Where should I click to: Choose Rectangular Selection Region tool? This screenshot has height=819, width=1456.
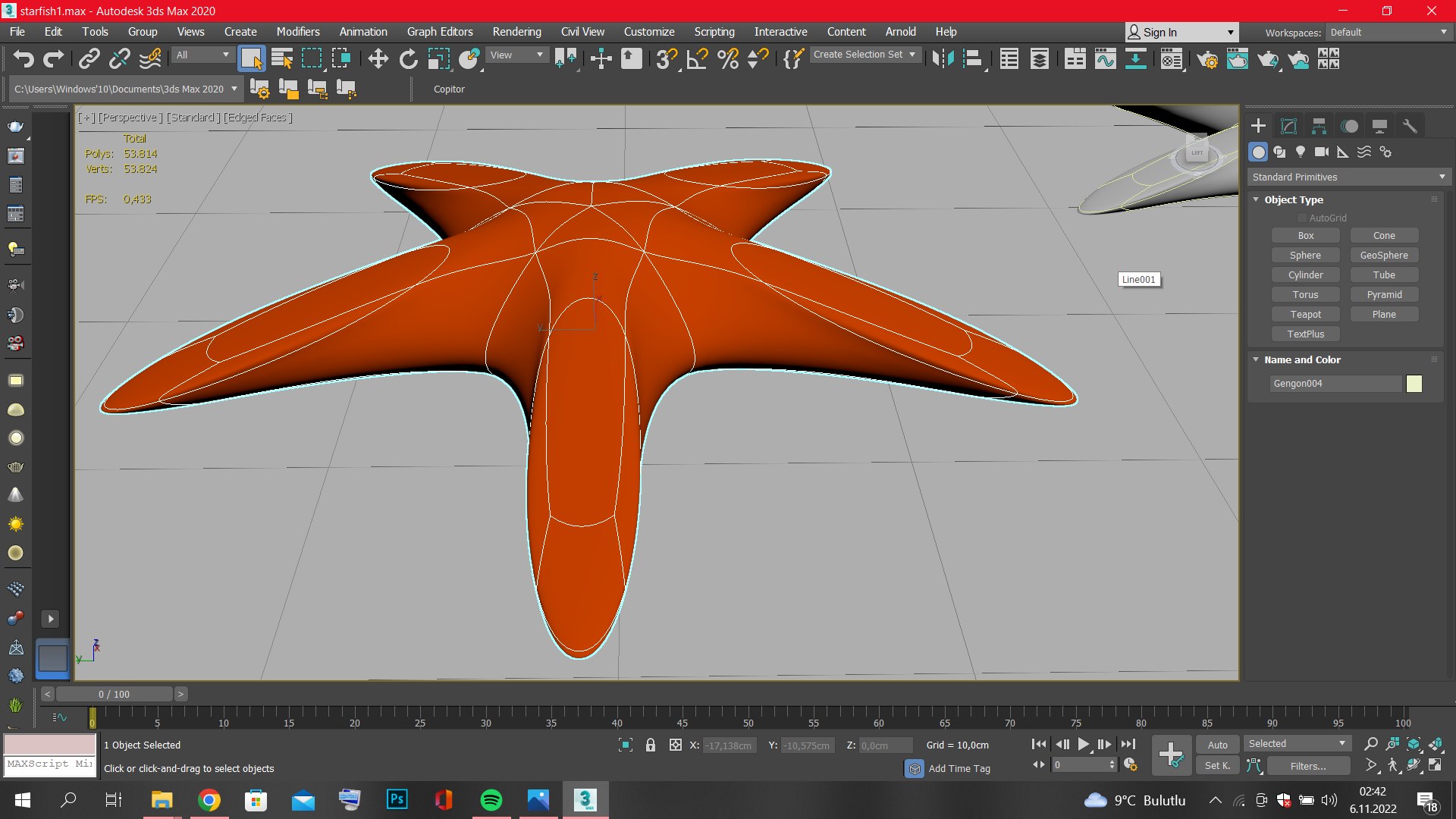312,58
